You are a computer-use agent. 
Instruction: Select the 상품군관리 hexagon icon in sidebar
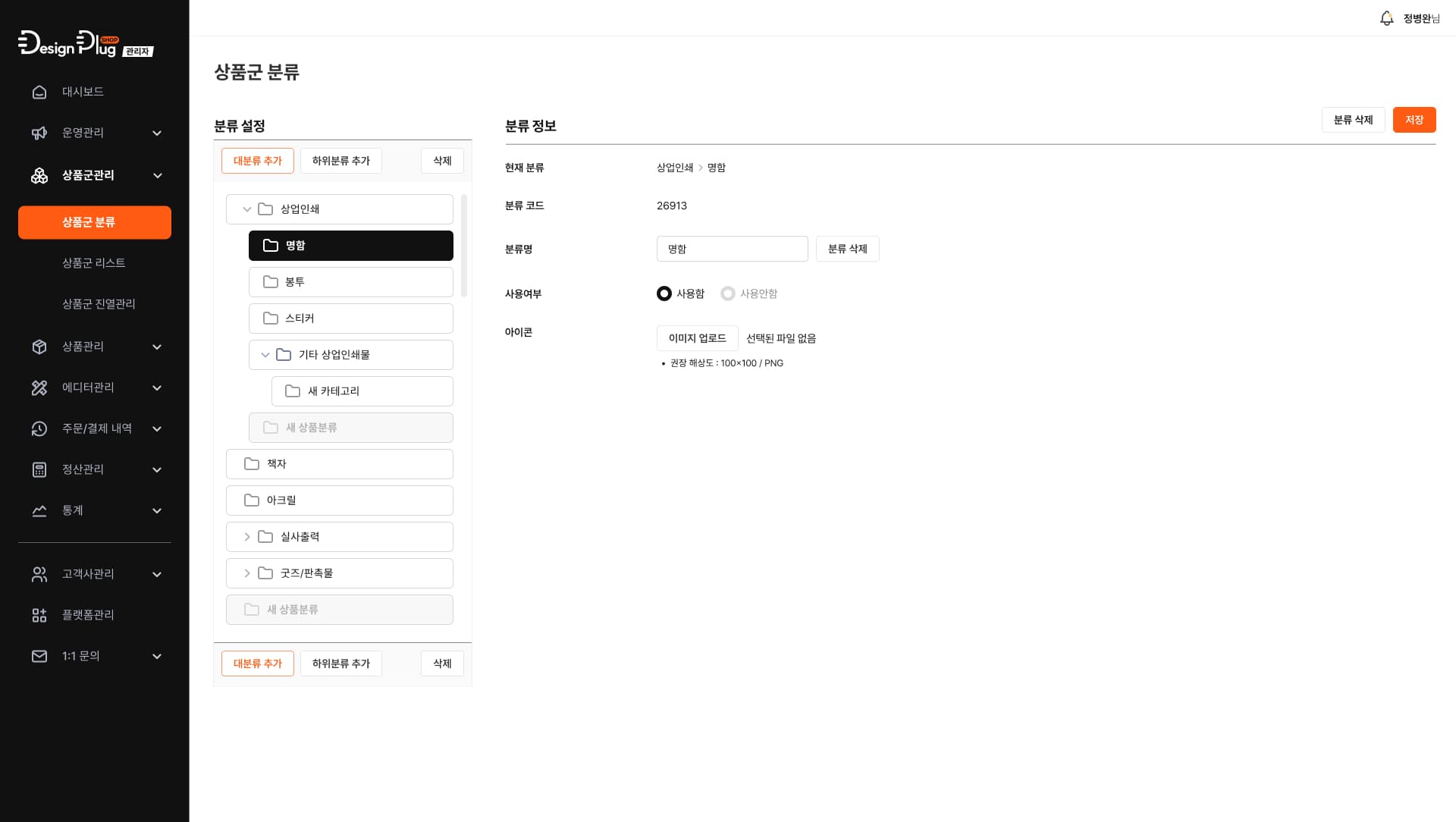39,175
